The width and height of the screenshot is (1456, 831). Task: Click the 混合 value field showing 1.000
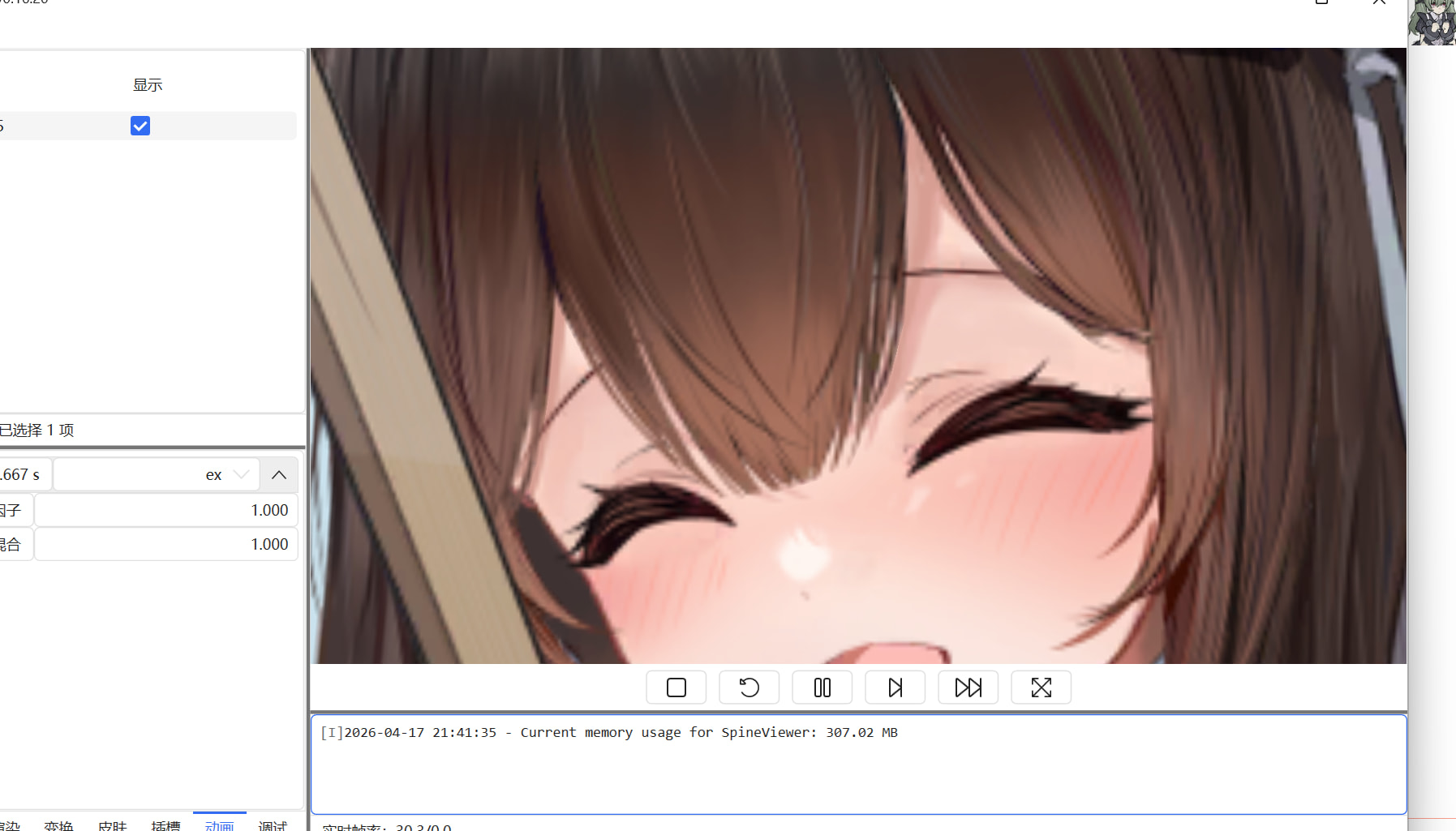(166, 545)
